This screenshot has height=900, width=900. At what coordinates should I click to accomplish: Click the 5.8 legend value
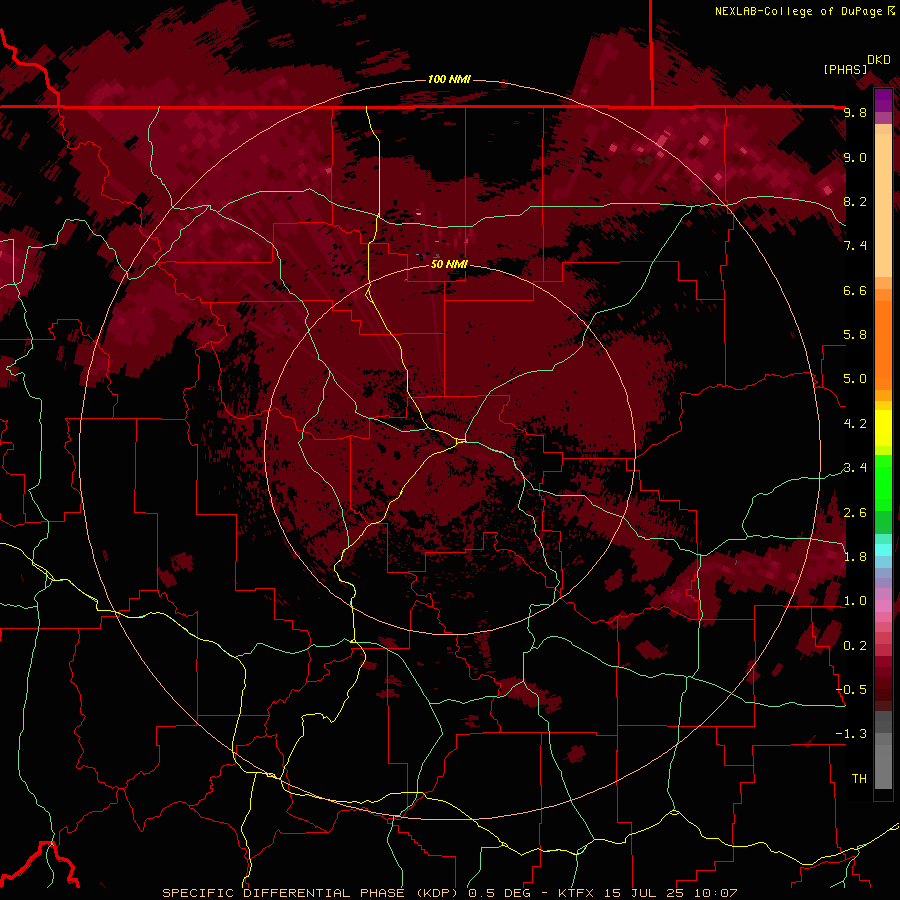pos(855,335)
